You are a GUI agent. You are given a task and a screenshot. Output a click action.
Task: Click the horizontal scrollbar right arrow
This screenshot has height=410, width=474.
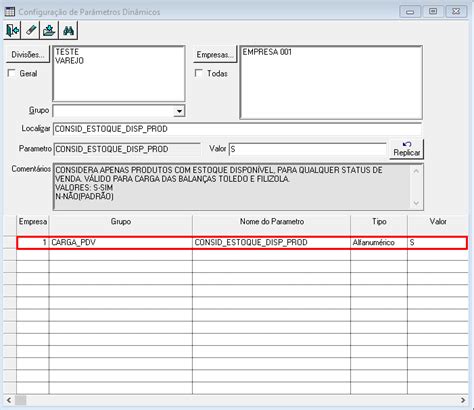coord(463,400)
